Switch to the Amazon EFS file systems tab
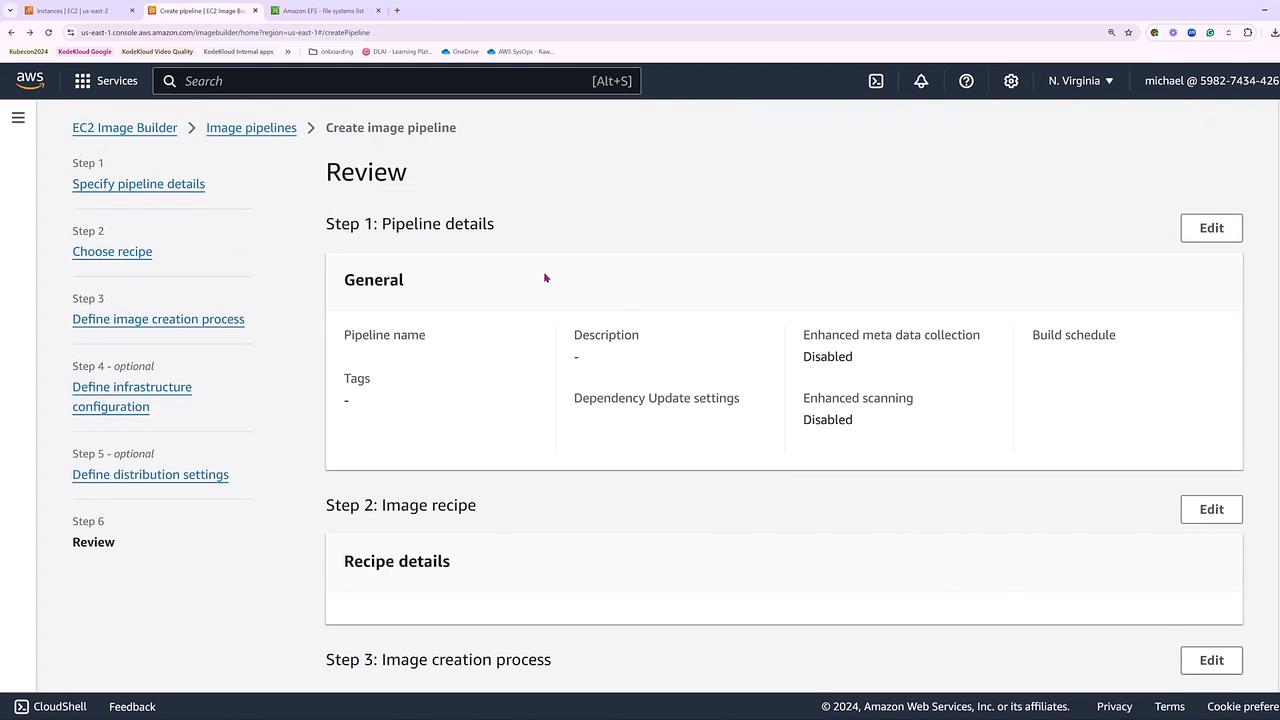Viewport: 1280px width, 720px height. point(326,11)
